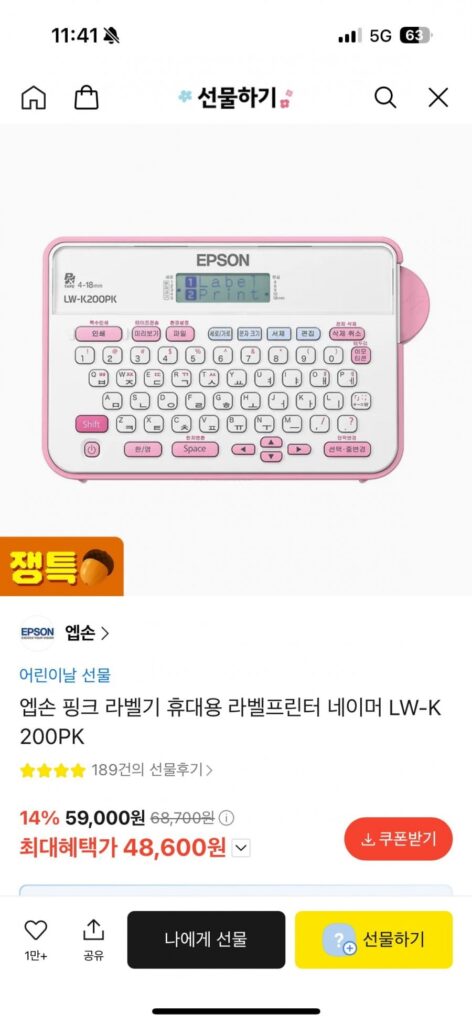Tap the 나에게 선물 button
This screenshot has width=472, height=1024.
[x=206, y=940]
